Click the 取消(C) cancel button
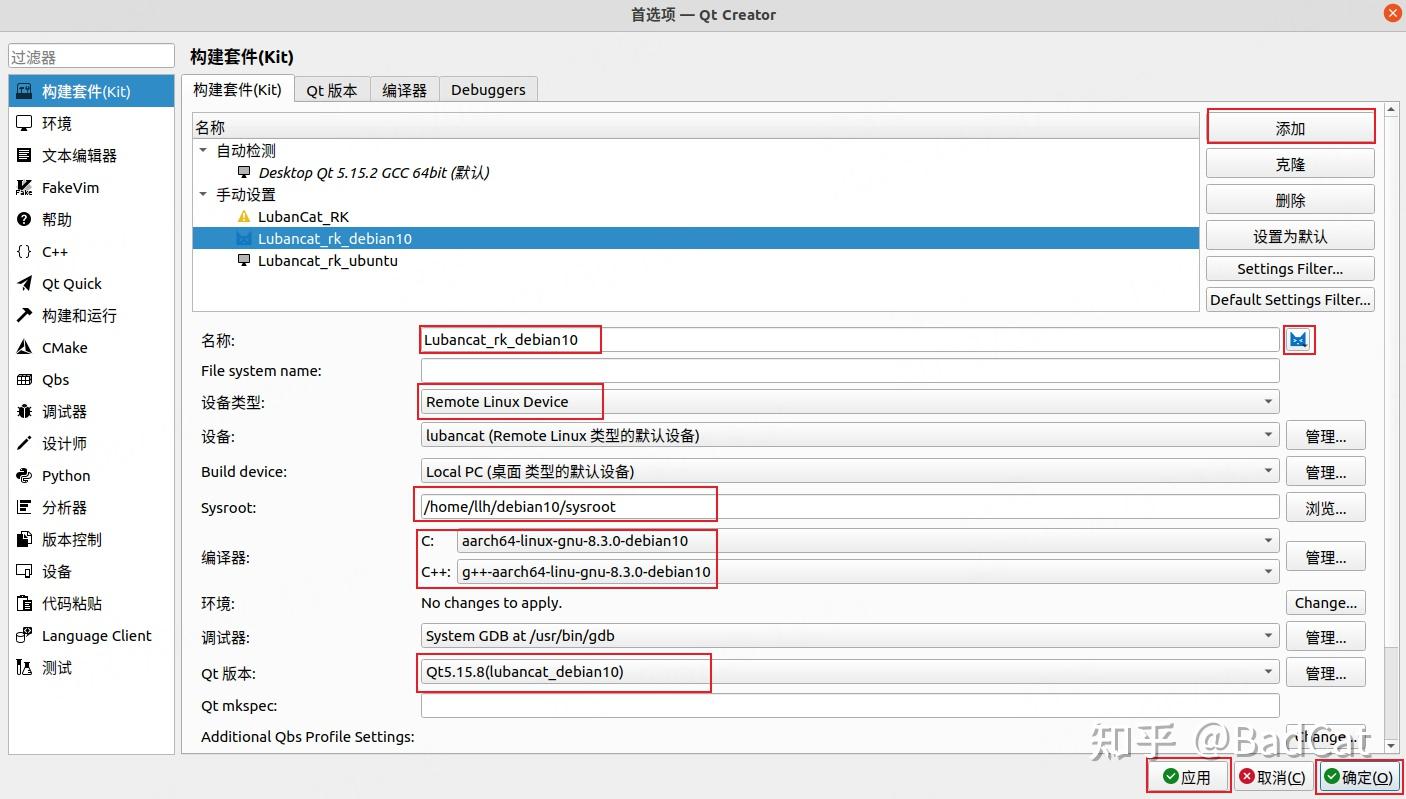Screen dimensions: 1406x799 (x=1273, y=777)
